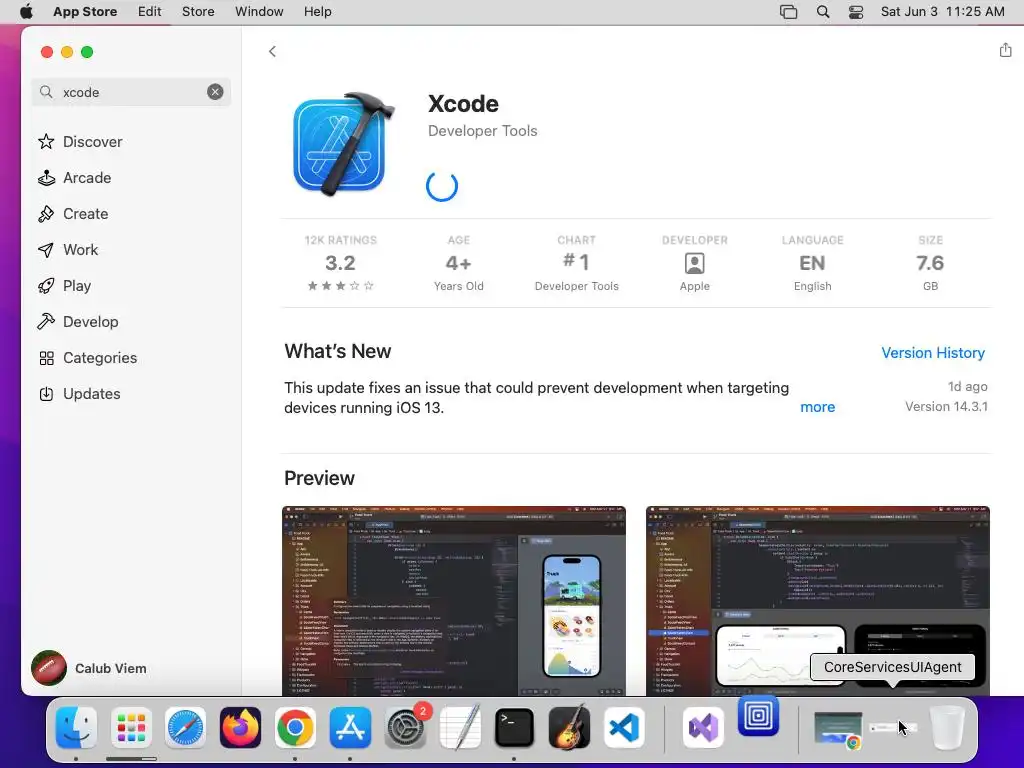
Task: Open Control Center in menu bar
Action: (x=856, y=12)
